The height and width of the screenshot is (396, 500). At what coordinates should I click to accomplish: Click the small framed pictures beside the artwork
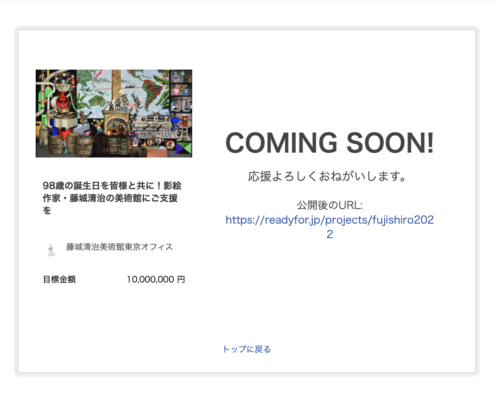coord(181,91)
